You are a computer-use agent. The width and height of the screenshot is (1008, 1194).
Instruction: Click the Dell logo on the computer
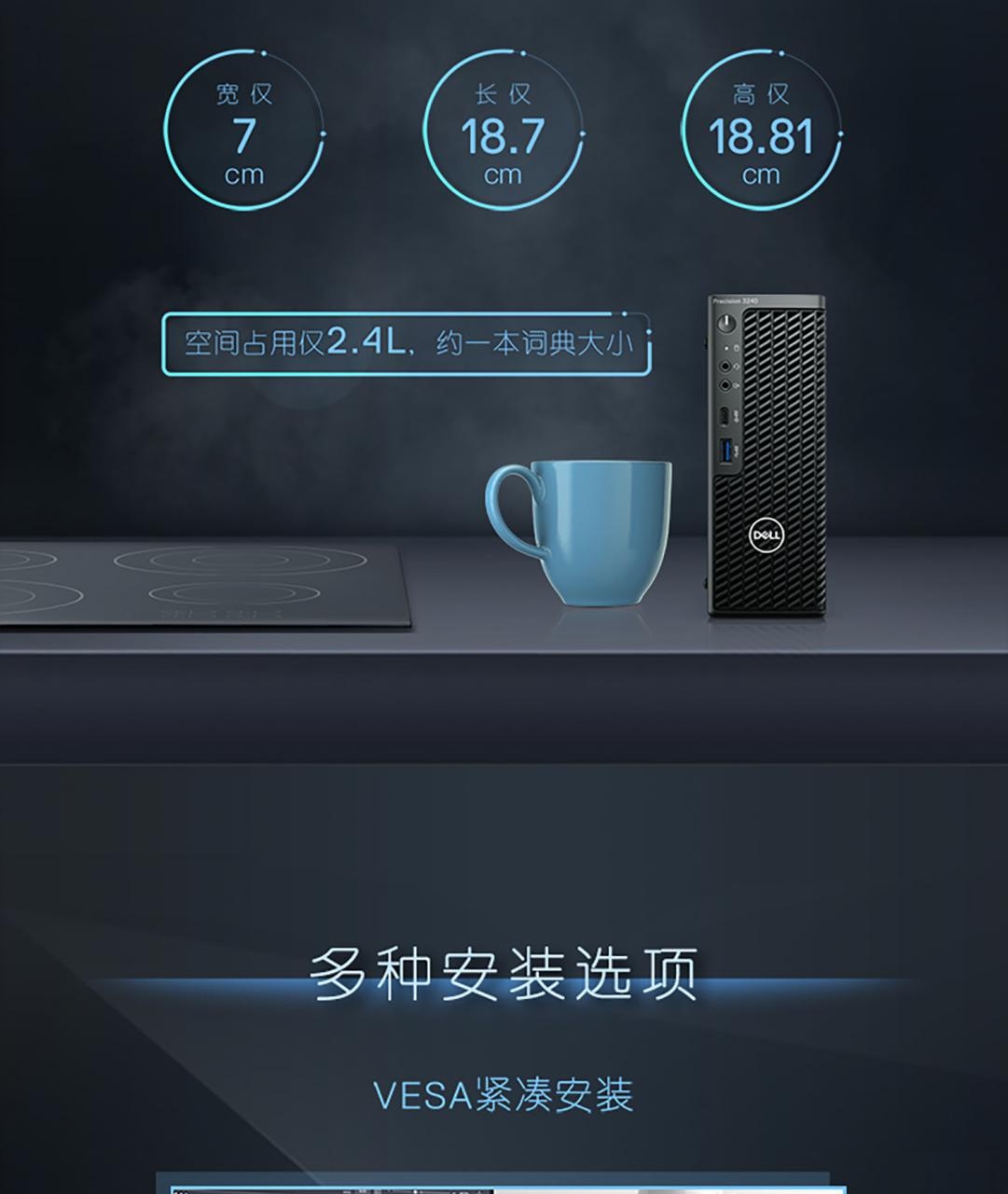766,535
